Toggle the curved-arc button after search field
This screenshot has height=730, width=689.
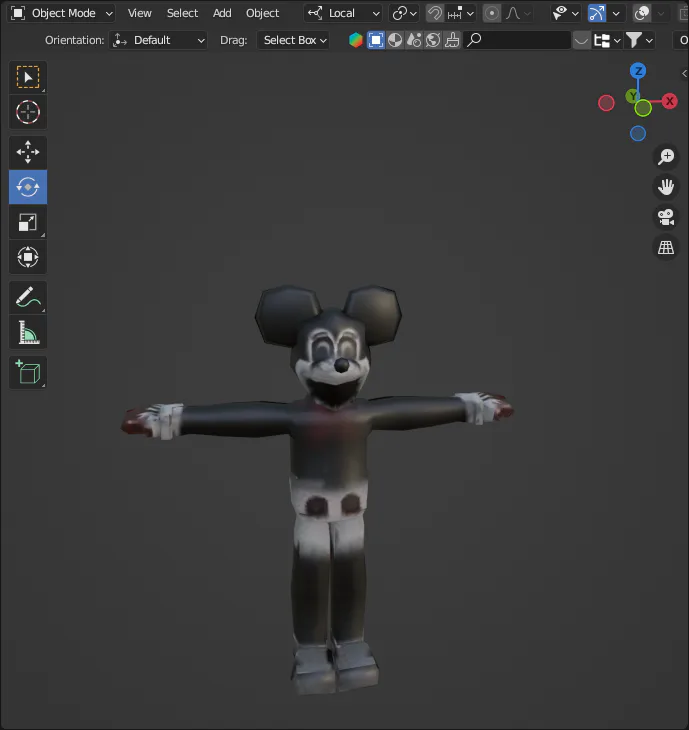point(581,41)
